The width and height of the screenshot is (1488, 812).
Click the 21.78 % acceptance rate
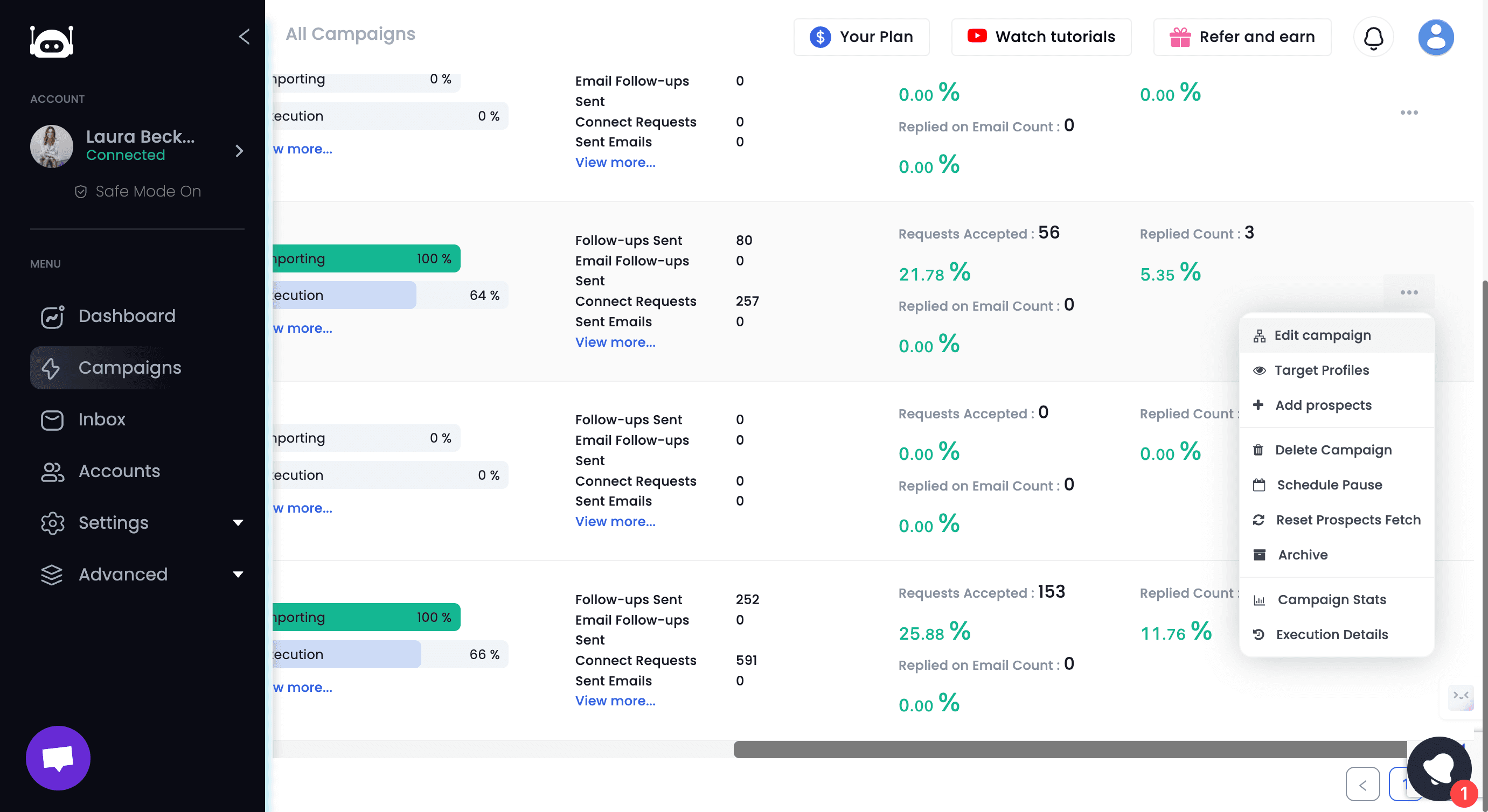pos(934,273)
